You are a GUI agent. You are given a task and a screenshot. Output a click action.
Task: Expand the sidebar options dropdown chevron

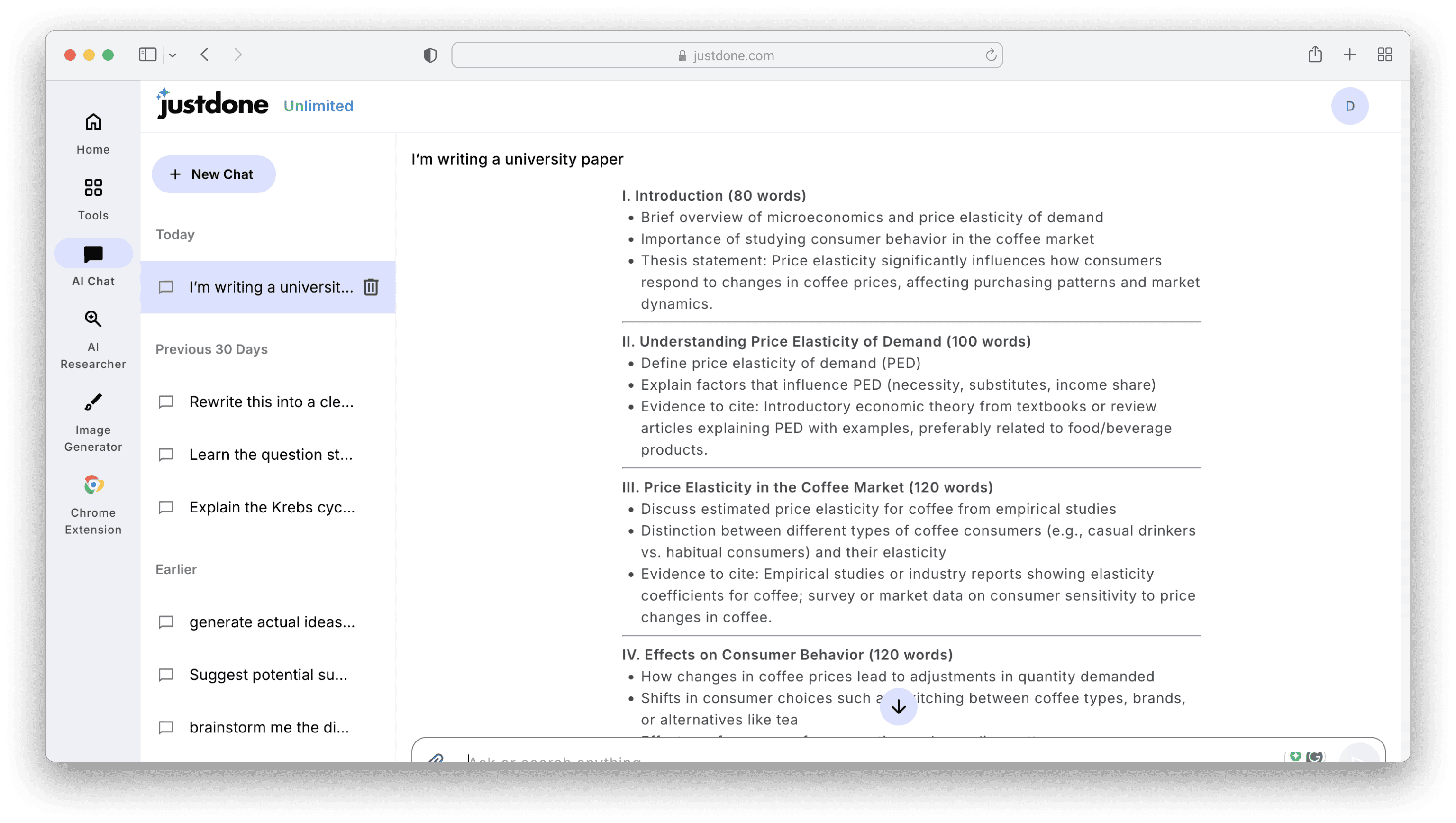[x=173, y=55]
